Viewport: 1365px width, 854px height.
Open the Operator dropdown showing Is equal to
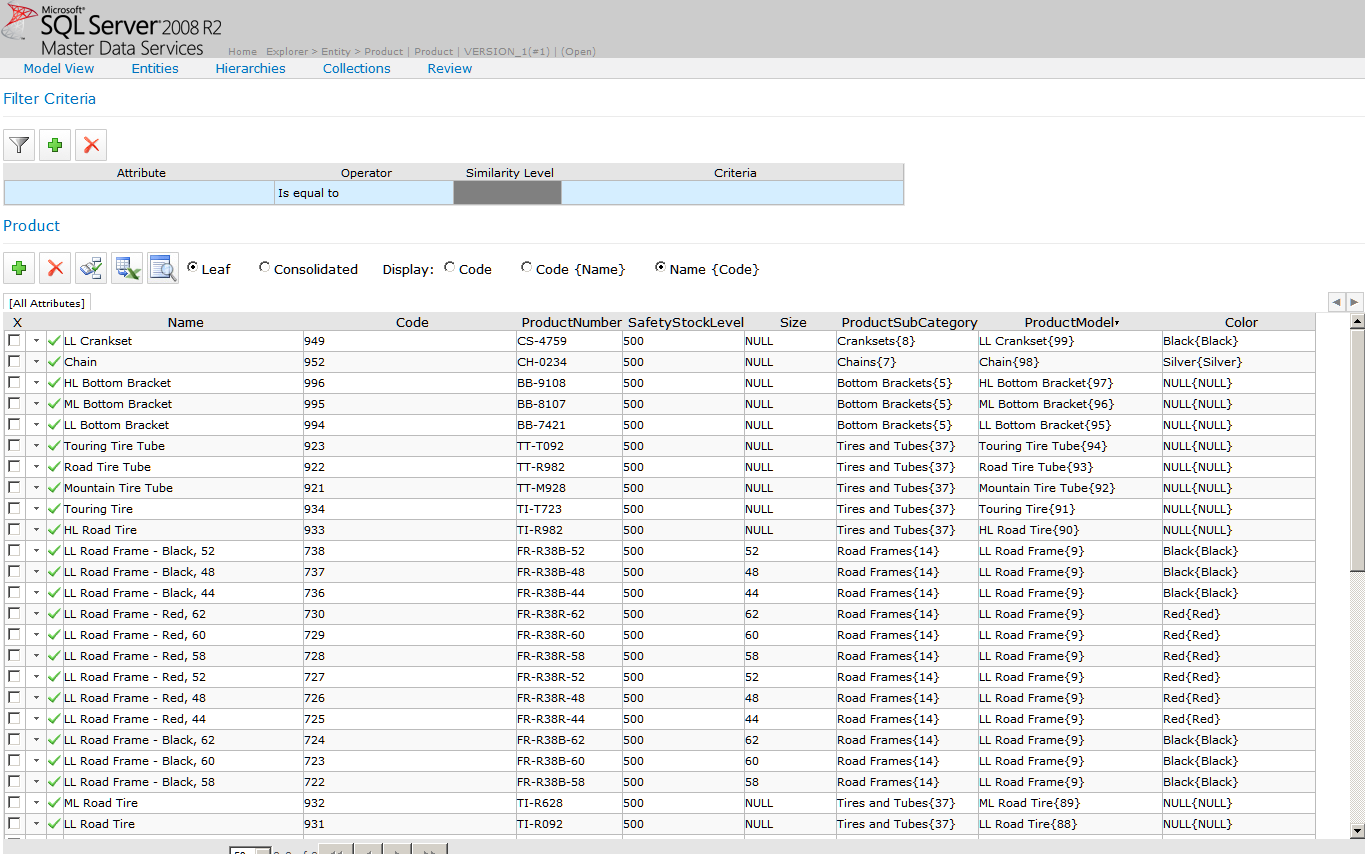click(x=364, y=193)
